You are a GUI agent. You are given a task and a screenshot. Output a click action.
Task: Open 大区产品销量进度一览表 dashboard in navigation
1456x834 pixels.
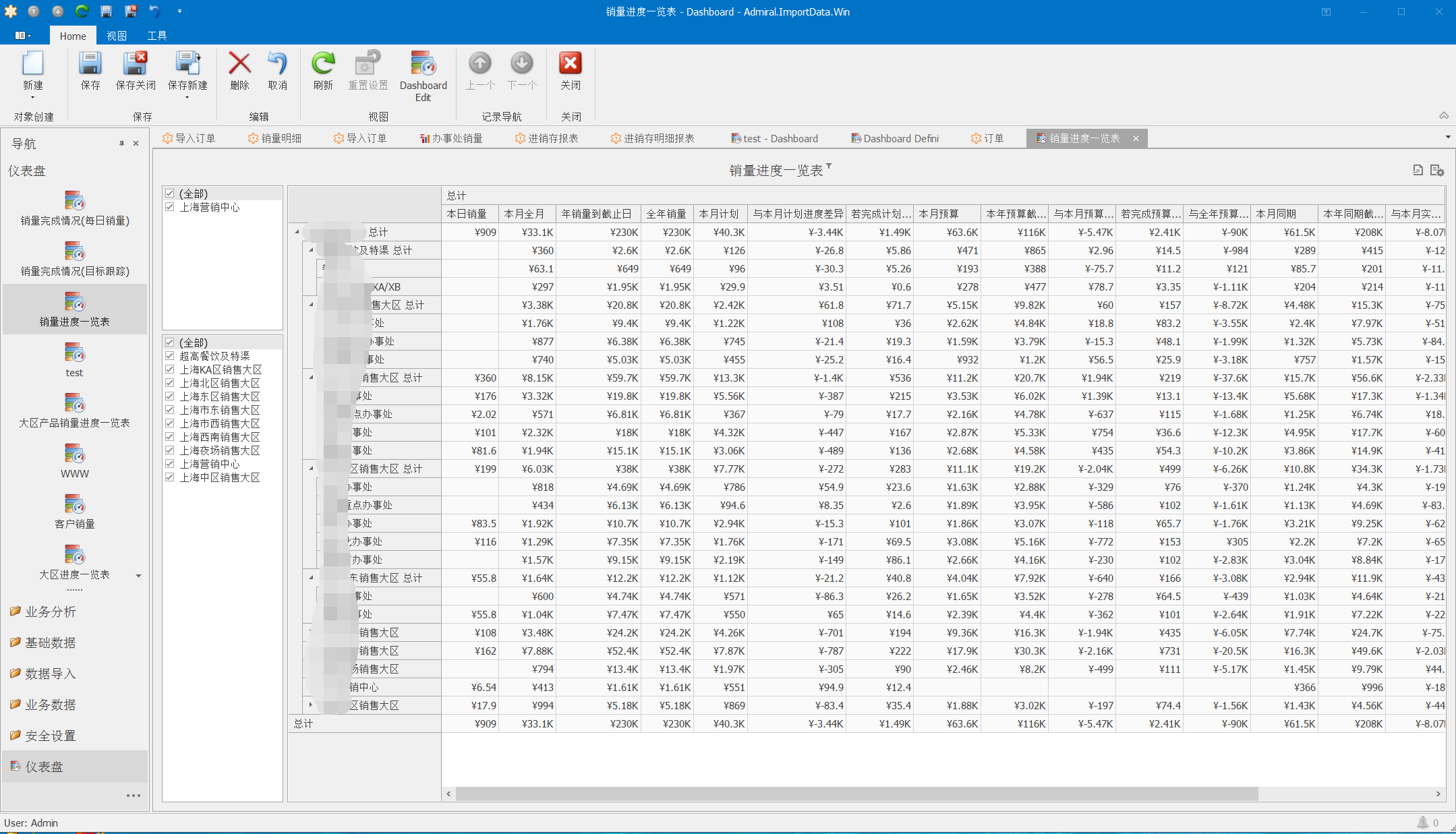(x=75, y=410)
